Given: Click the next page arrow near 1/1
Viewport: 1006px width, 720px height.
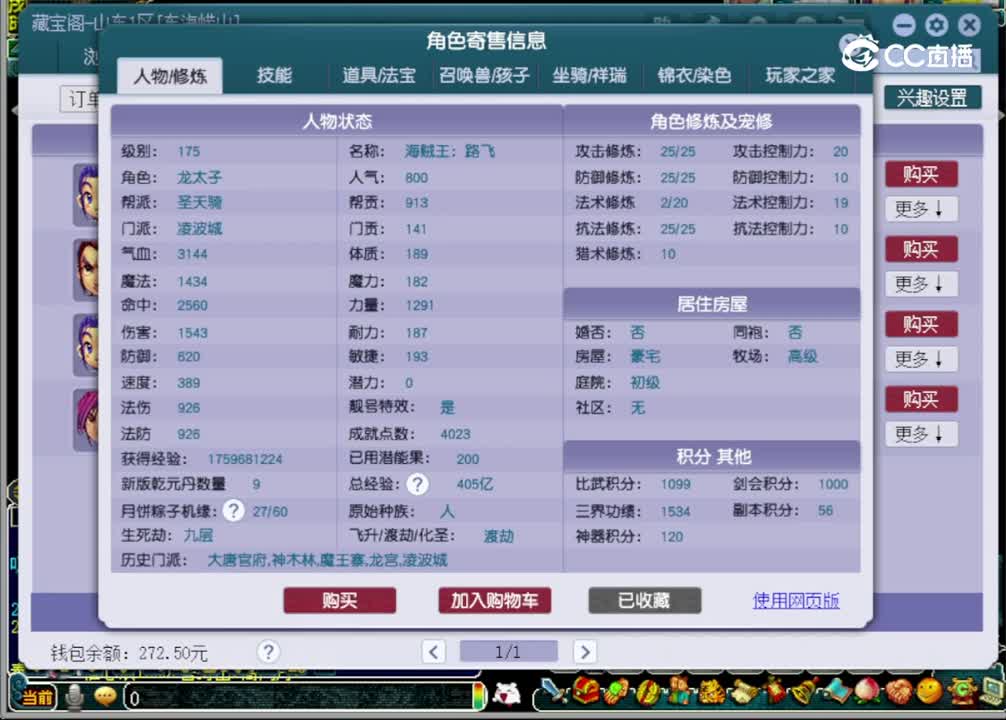Looking at the screenshot, I should 584,651.
